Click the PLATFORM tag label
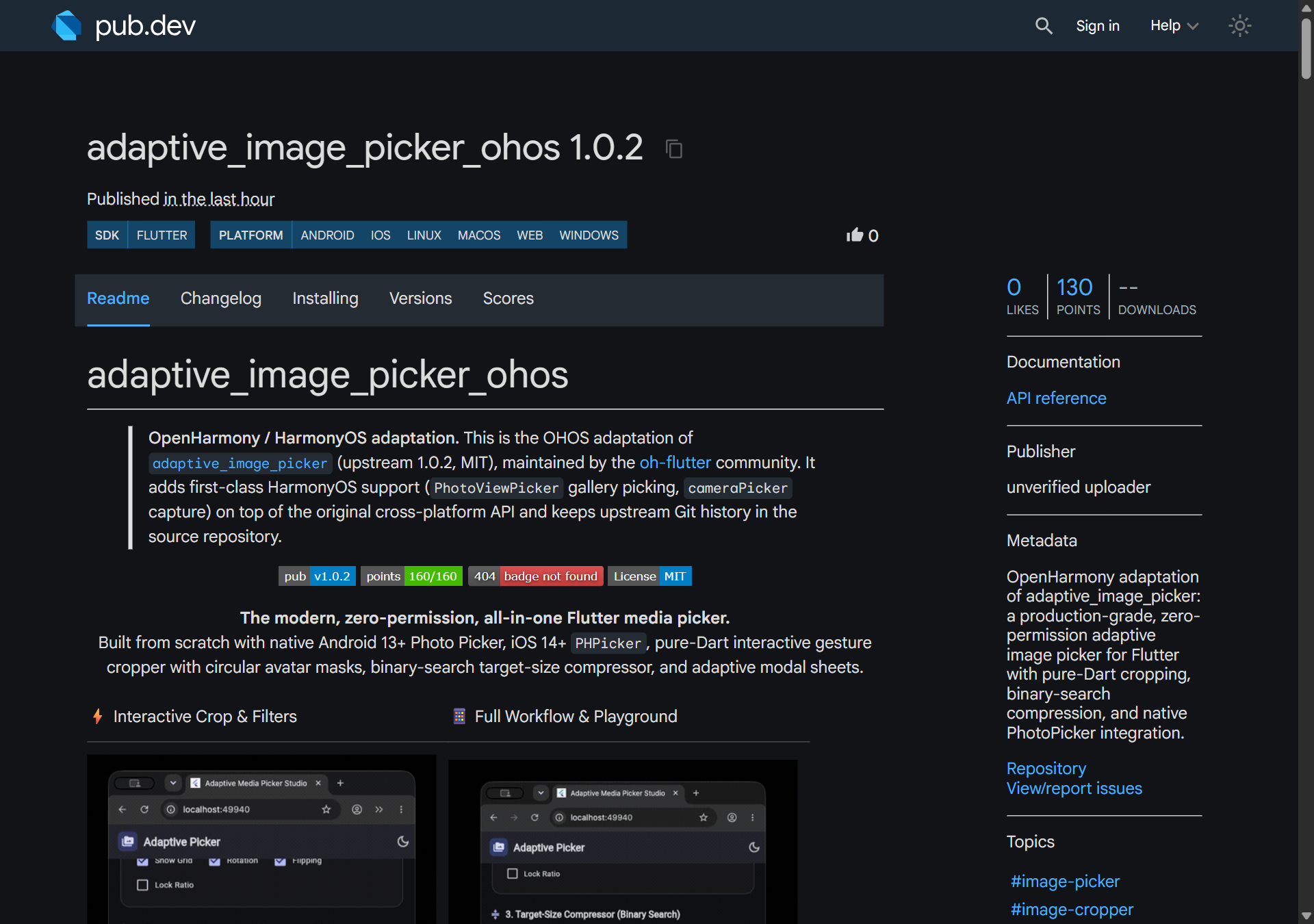 (250, 235)
